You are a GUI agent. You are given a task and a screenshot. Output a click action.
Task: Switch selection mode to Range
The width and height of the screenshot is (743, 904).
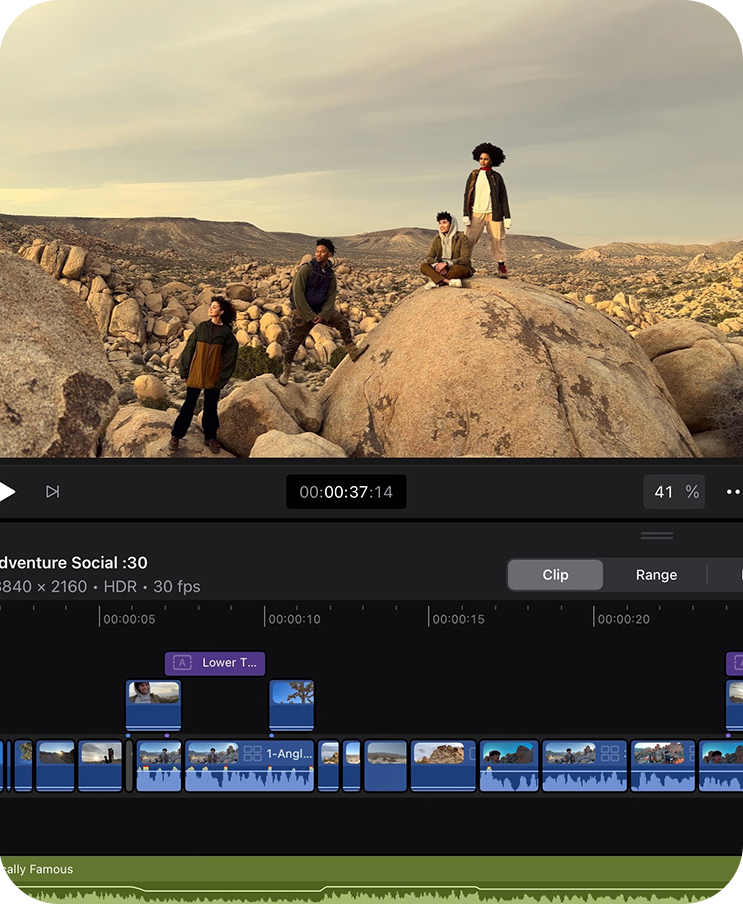(656, 575)
